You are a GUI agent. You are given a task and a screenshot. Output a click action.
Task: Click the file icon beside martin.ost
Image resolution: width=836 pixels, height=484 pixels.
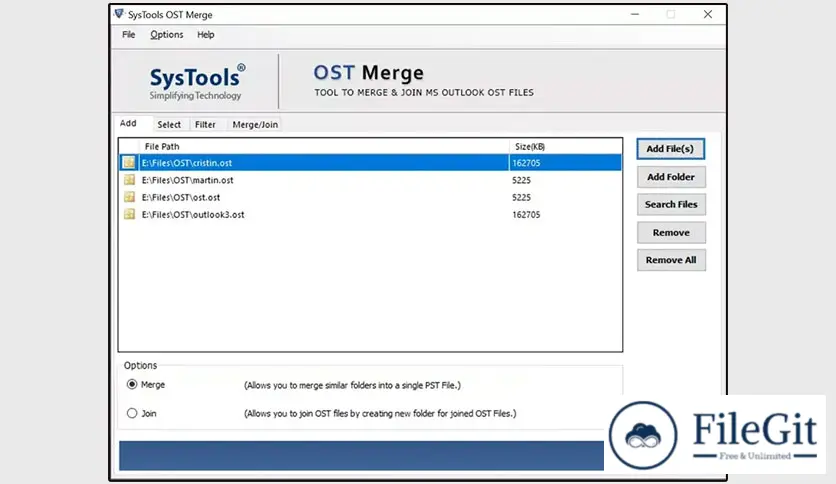(x=129, y=180)
